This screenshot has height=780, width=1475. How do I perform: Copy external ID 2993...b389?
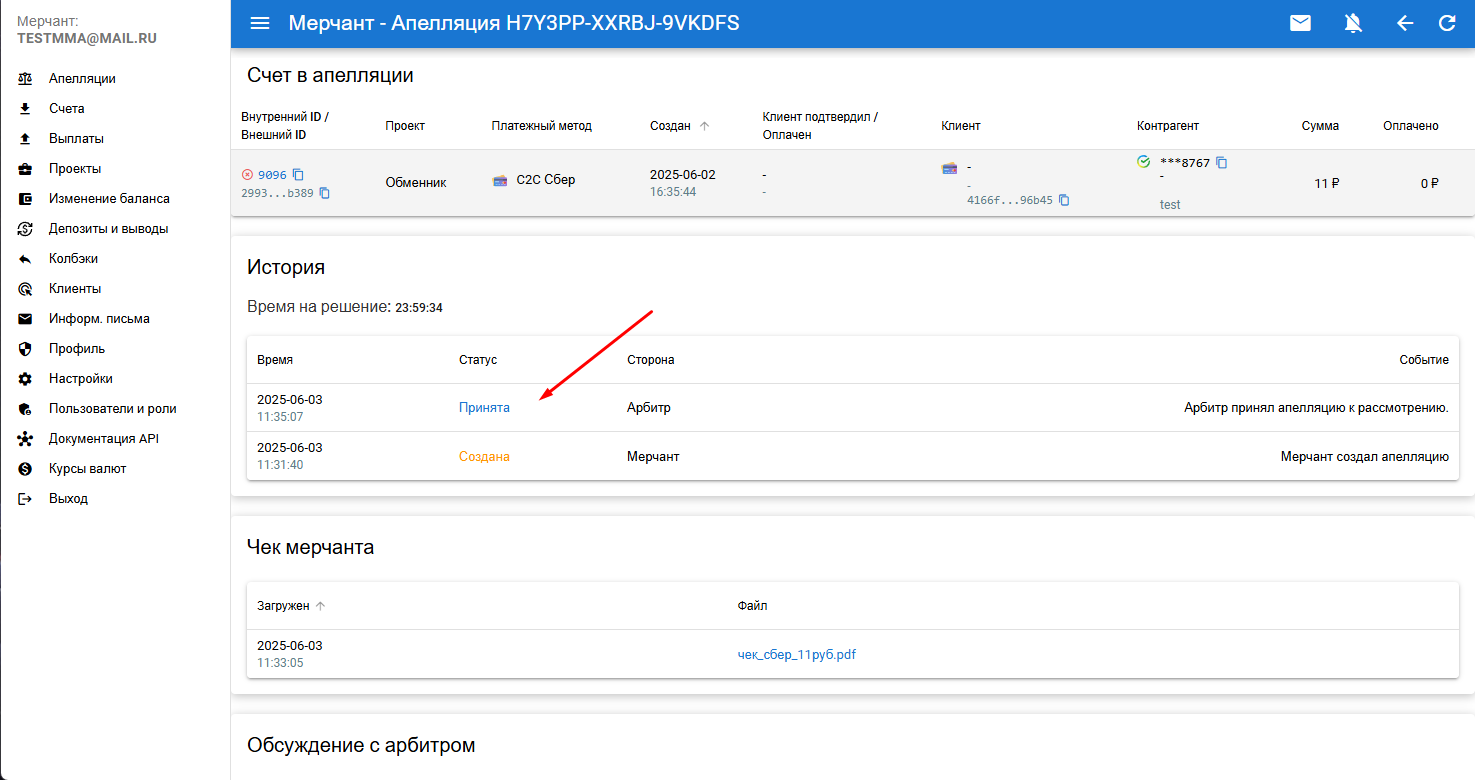[x=324, y=193]
